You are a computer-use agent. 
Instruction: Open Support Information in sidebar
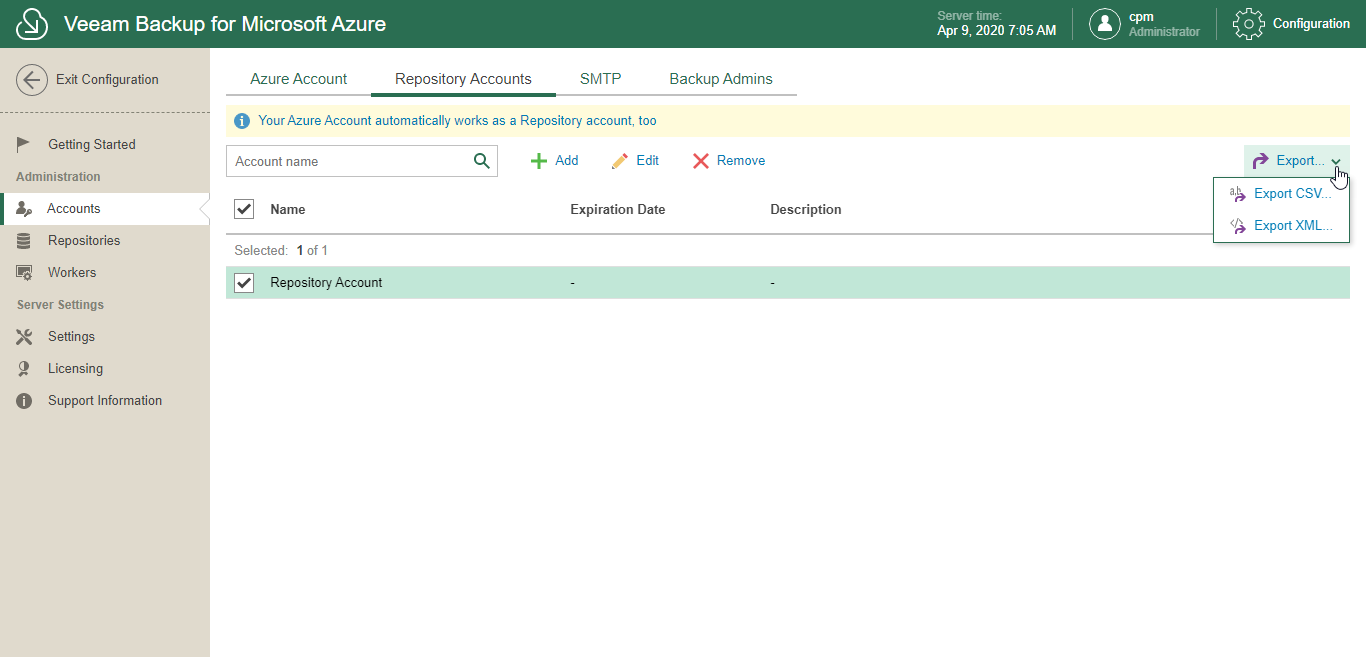pyautogui.click(x=105, y=401)
